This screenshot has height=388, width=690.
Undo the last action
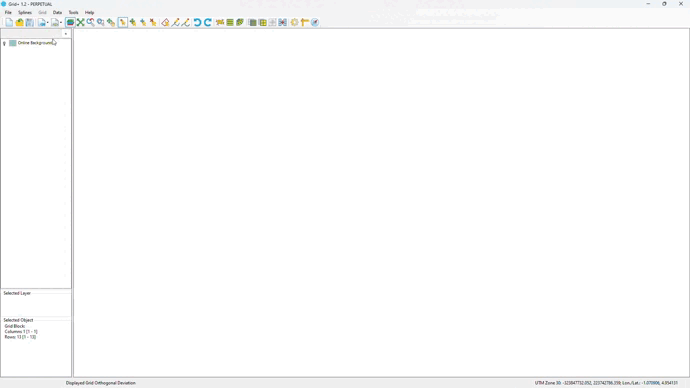[x=198, y=22]
